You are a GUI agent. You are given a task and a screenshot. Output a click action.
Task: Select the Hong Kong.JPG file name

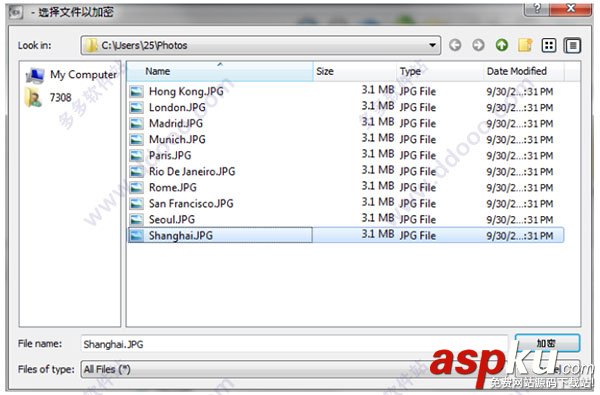186,91
